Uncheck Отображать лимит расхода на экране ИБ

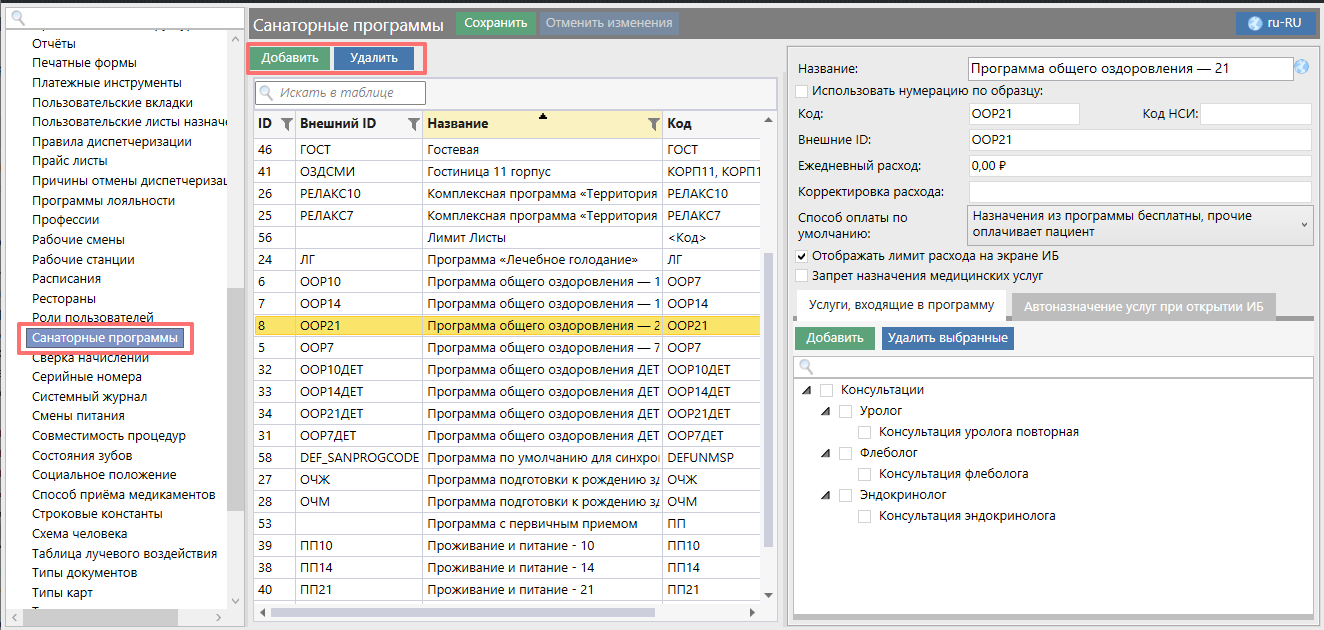[802, 256]
